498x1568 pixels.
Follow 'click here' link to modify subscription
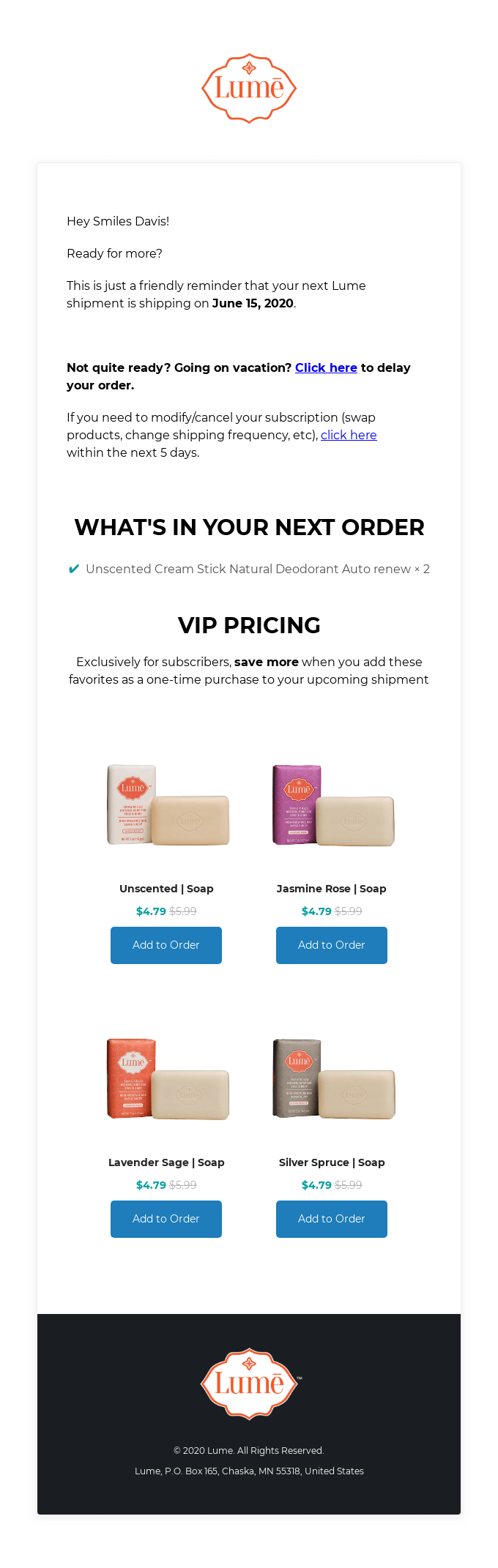[x=349, y=435]
